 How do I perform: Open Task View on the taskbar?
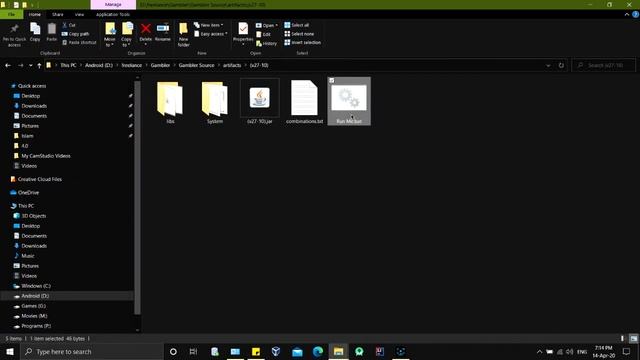pyautogui.click(x=193, y=351)
